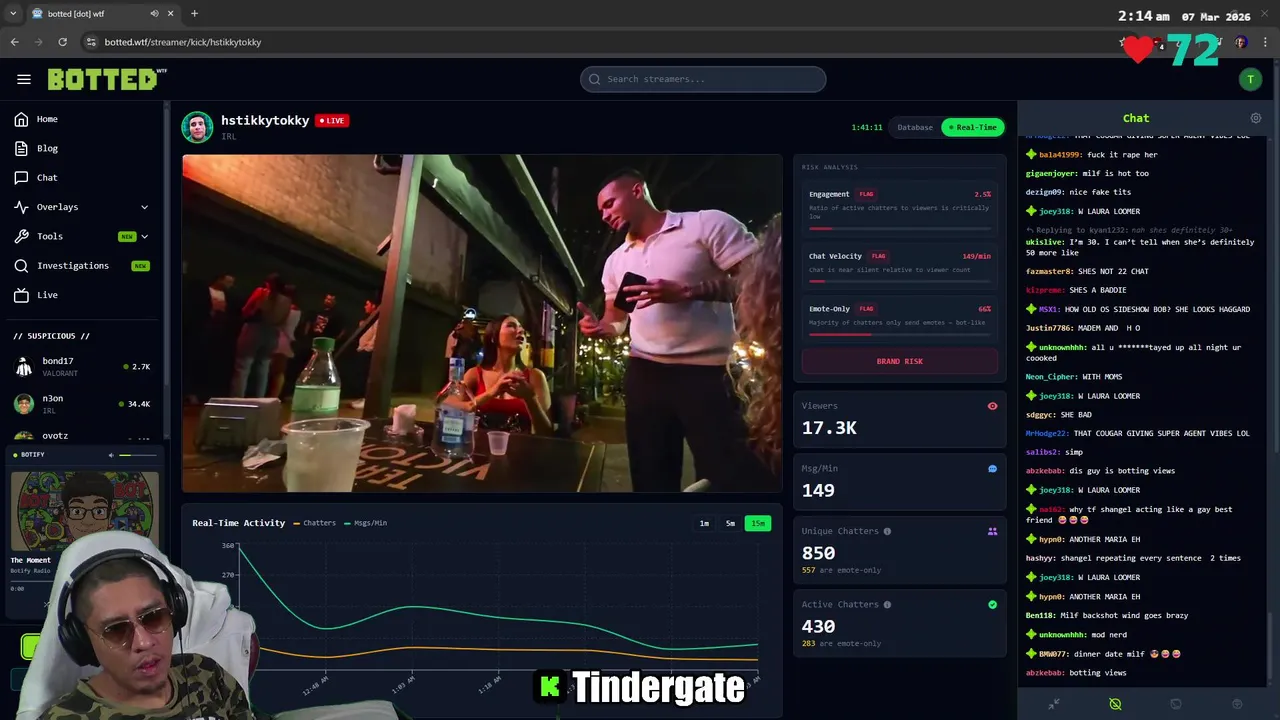Click Unique Chatters info icon

point(887,531)
